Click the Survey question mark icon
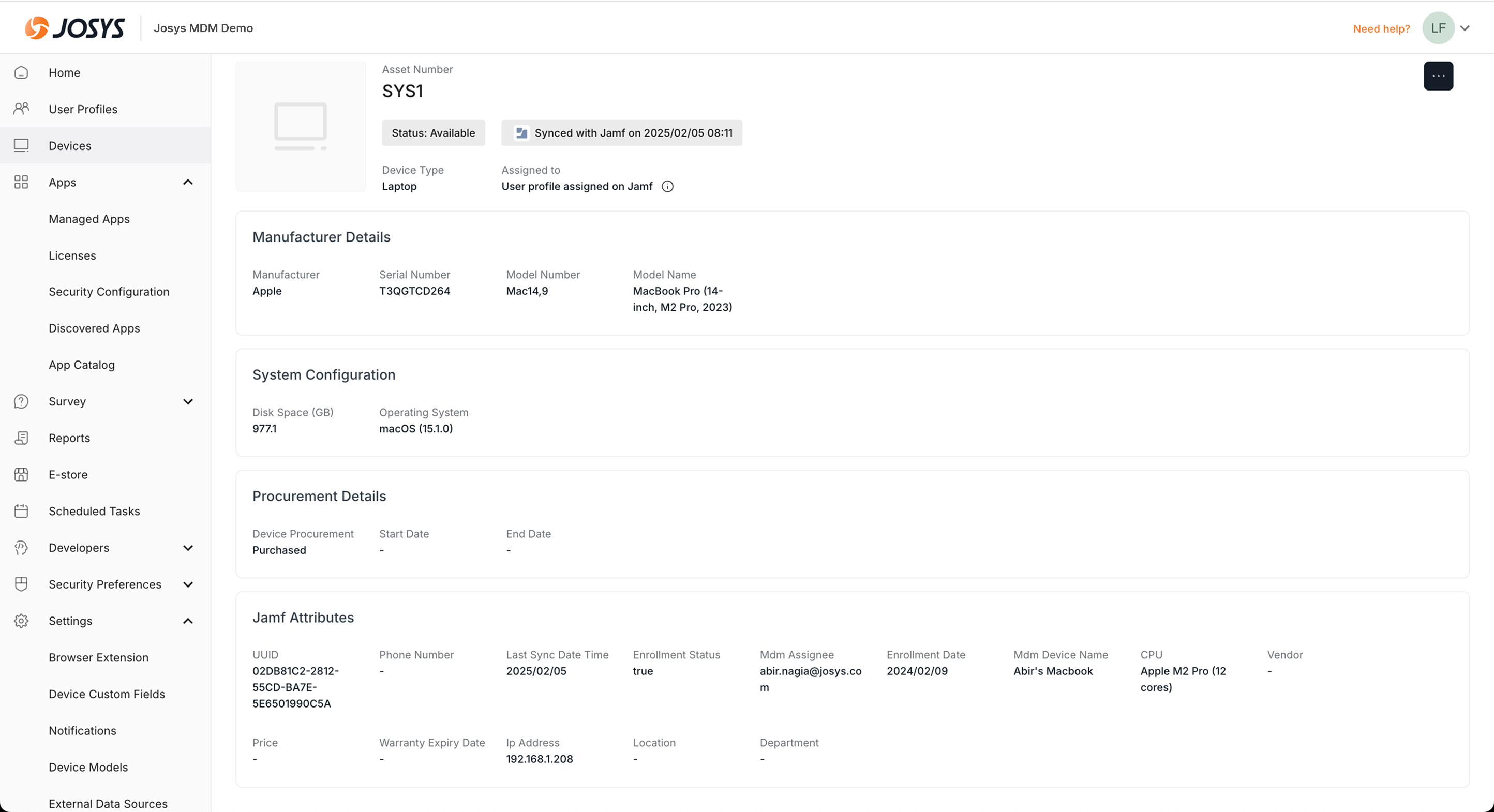This screenshot has height=812, width=1494. [21, 401]
